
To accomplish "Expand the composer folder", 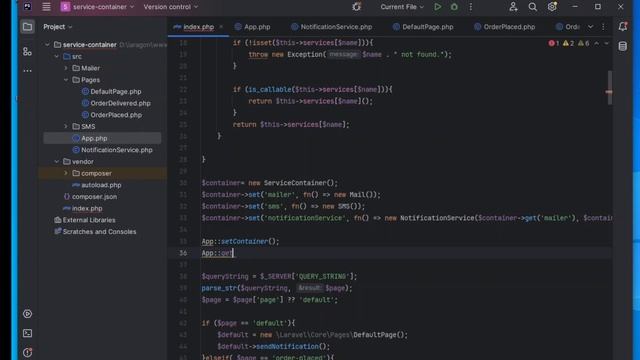I will pos(66,173).
